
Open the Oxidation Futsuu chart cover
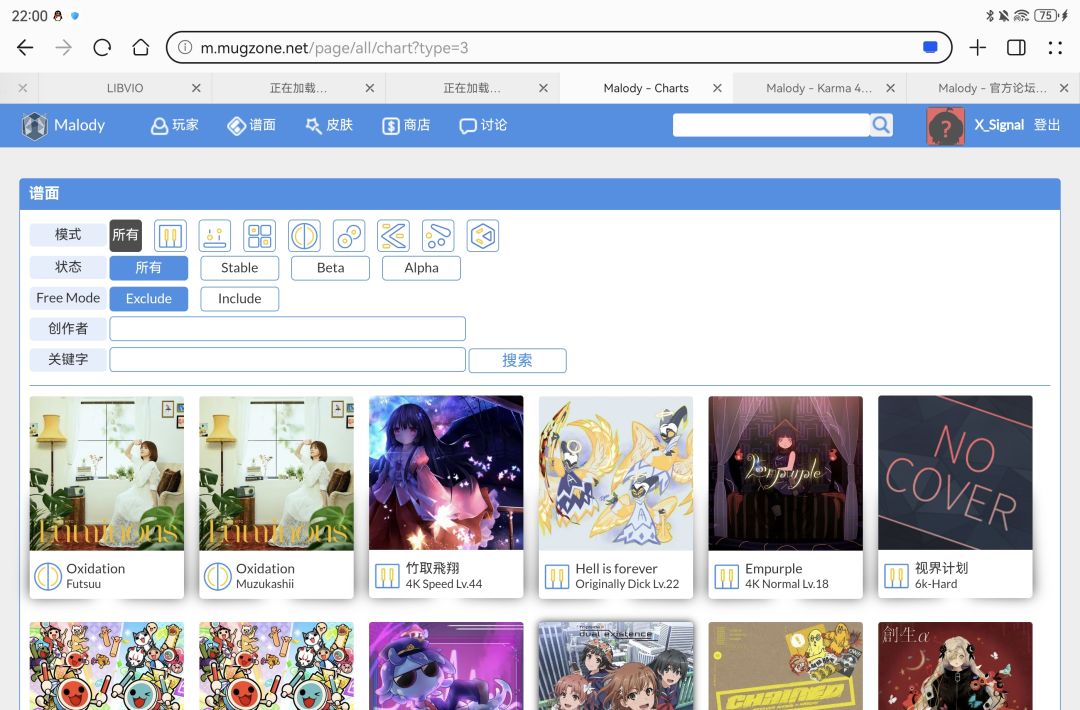click(x=107, y=473)
